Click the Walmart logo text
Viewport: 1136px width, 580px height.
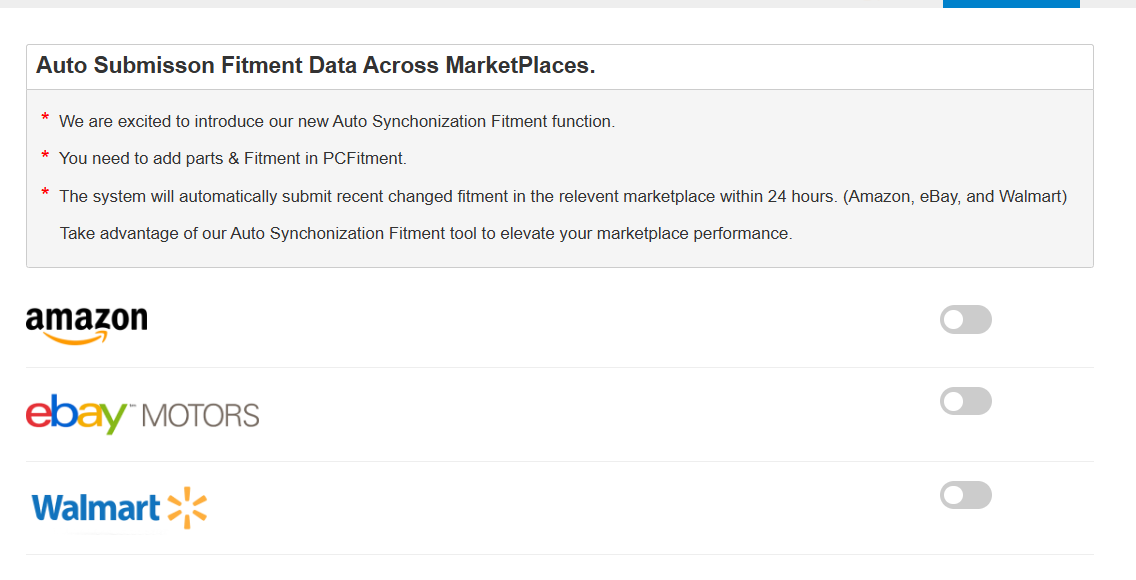[96, 508]
